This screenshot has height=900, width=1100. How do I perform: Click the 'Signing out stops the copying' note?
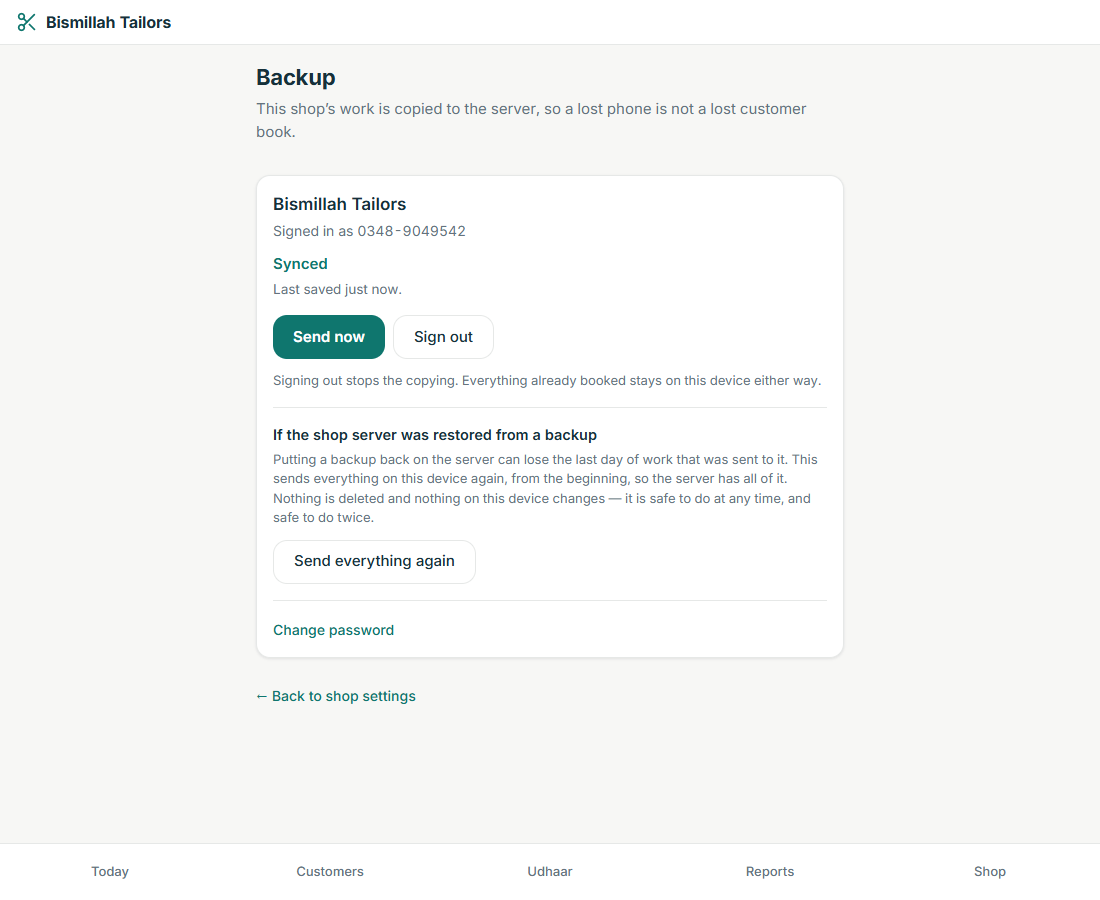point(547,380)
